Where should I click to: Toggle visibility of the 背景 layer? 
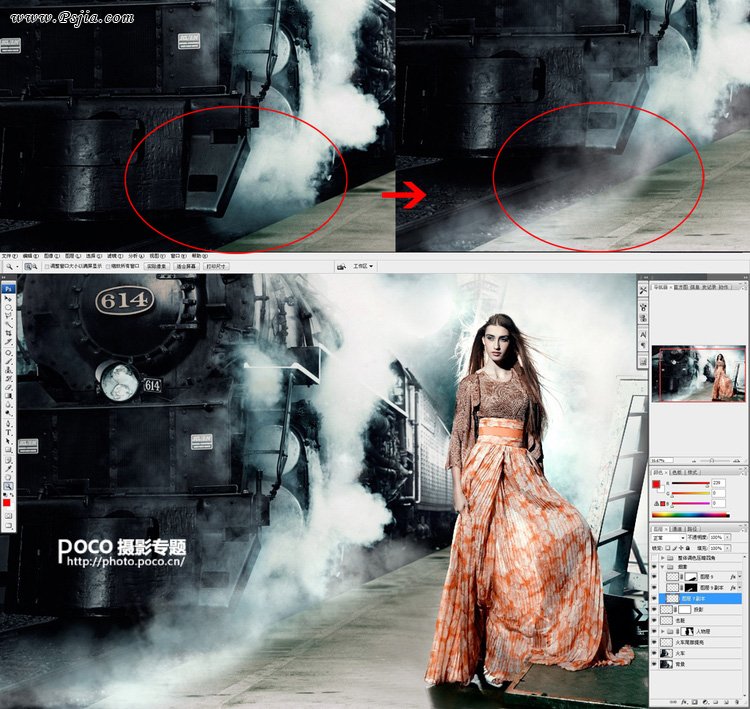tap(656, 665)
